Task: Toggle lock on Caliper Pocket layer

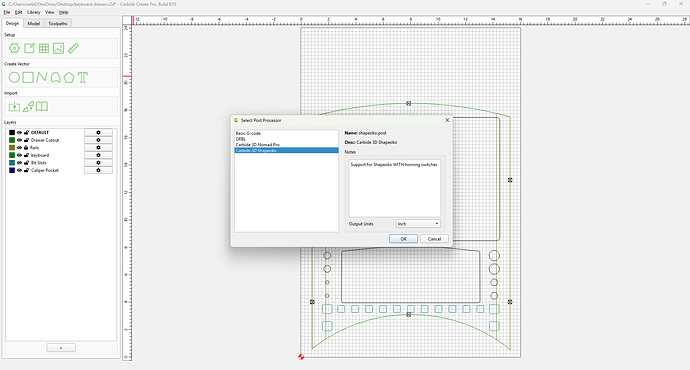Action: coord(26,170)
